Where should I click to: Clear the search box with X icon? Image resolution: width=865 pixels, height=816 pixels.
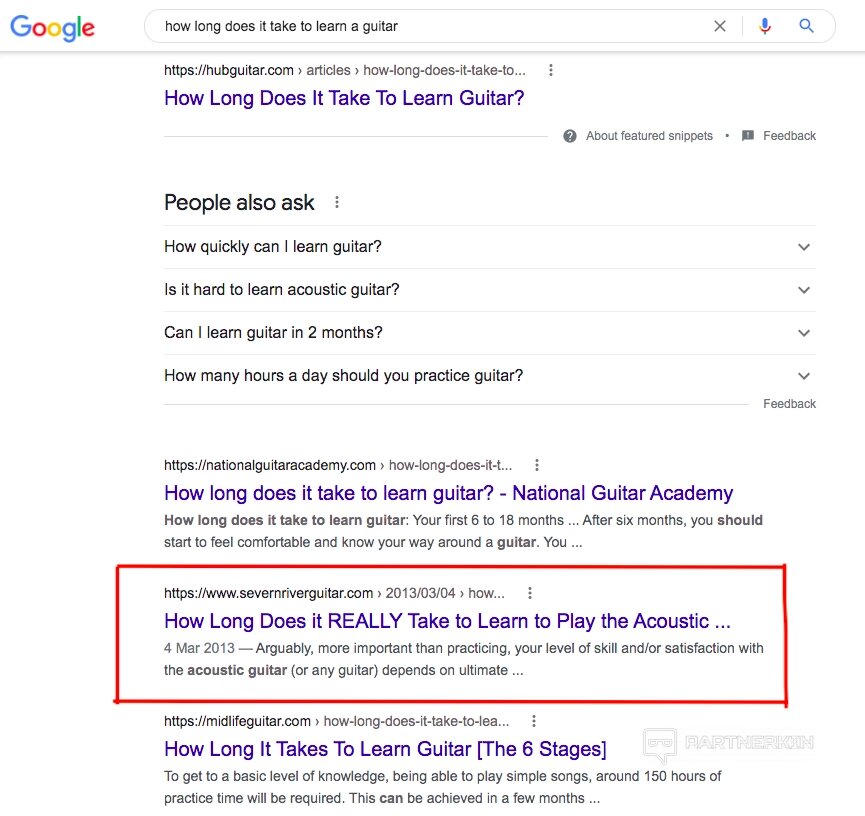click(720, 27)
